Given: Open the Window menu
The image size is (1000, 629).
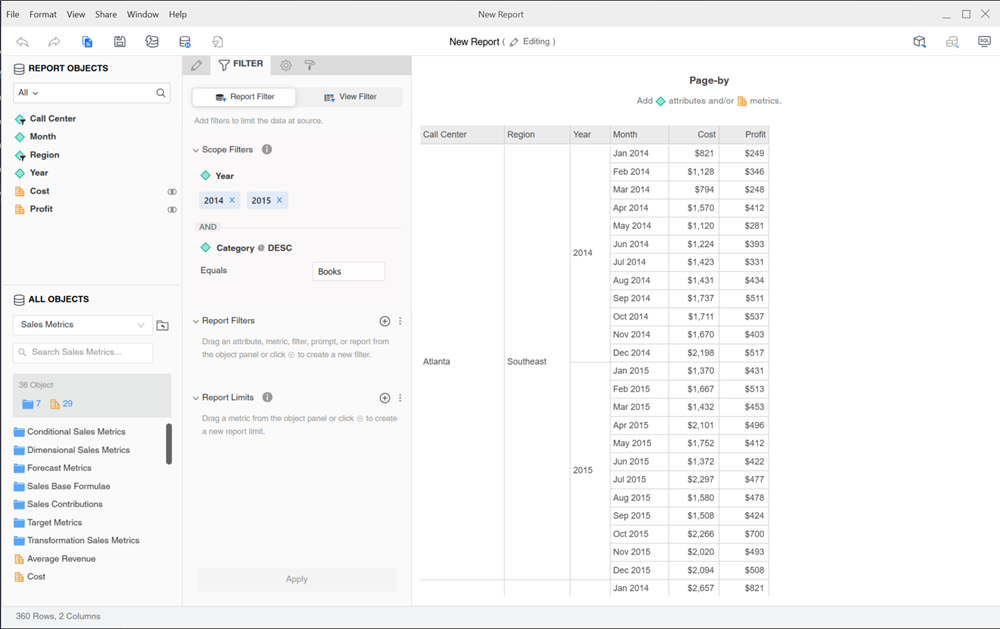Looking at the screenshot, I should click(x=143, y=15).
